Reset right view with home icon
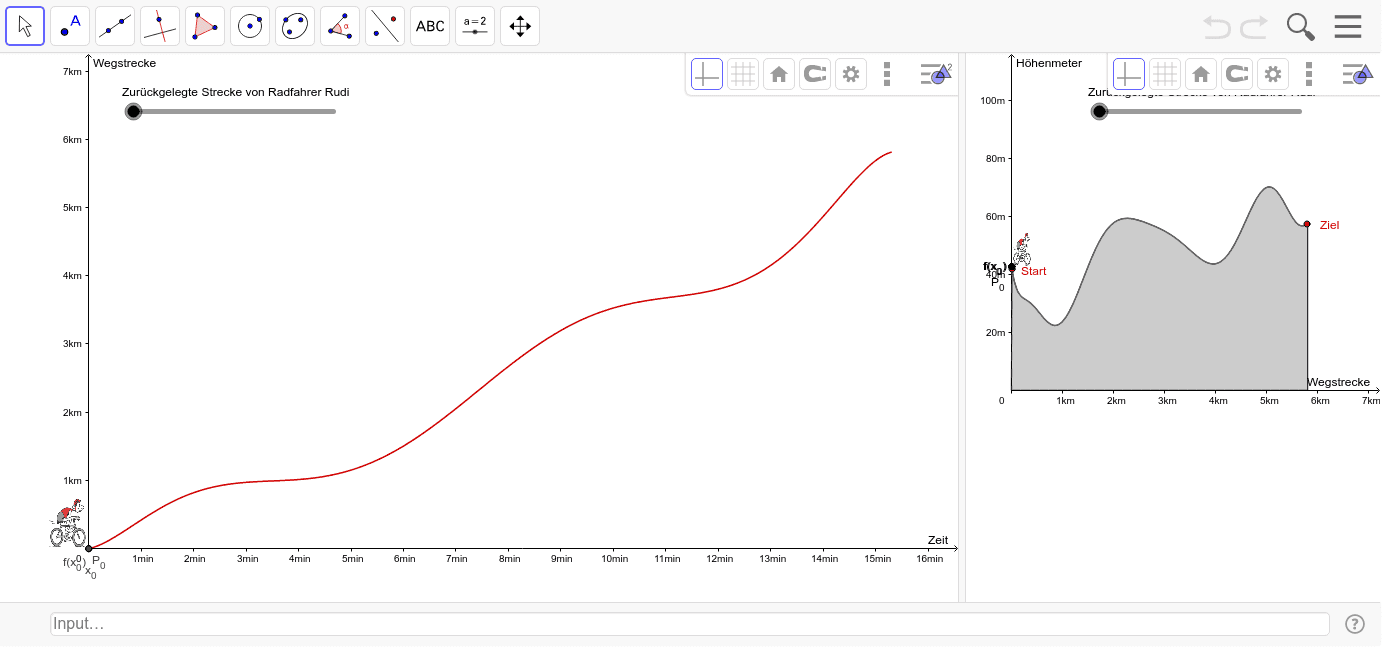 pos(1201,73)
